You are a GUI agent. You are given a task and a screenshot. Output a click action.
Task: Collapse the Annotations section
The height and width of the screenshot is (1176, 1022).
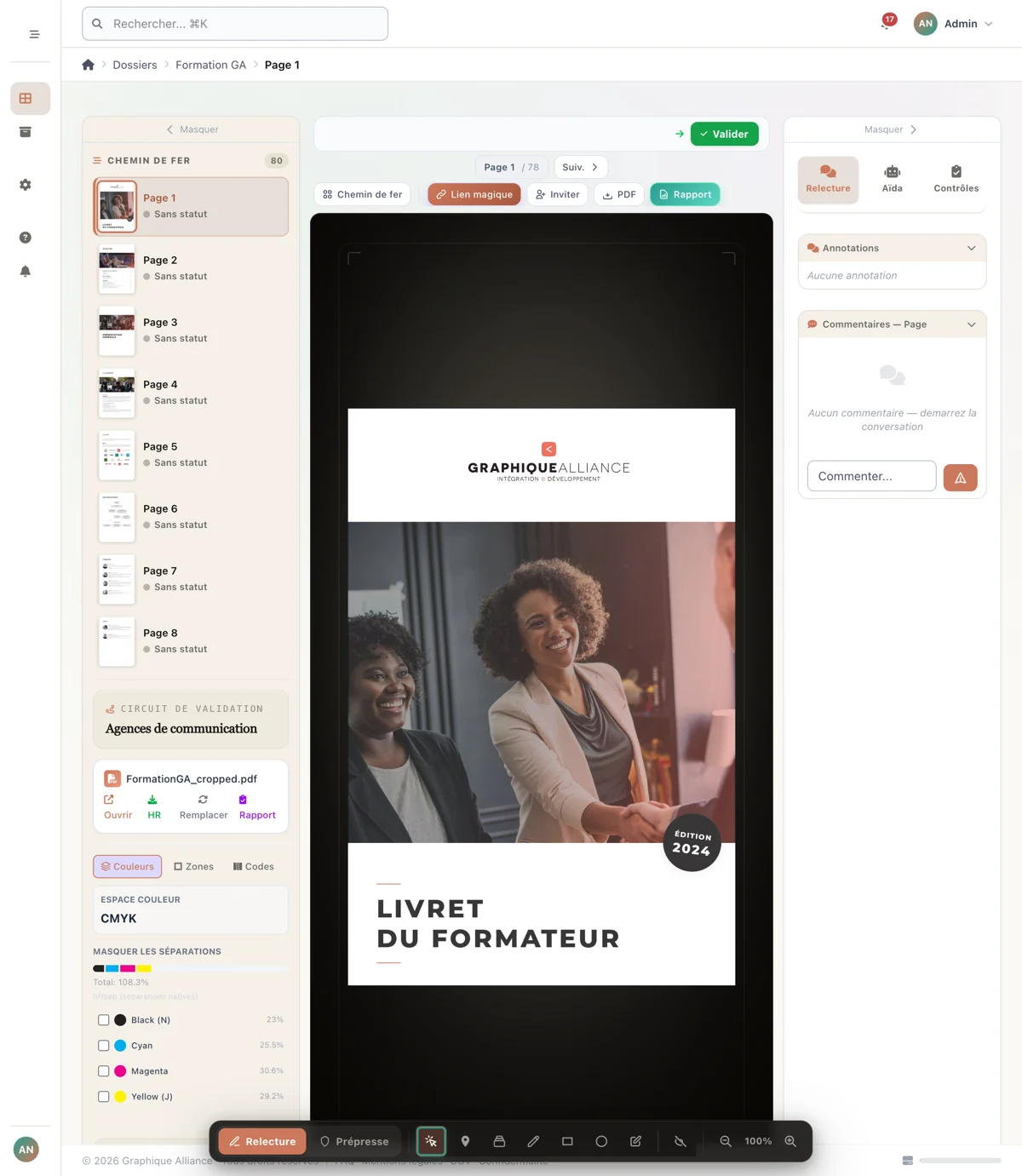tap(971, 248)
